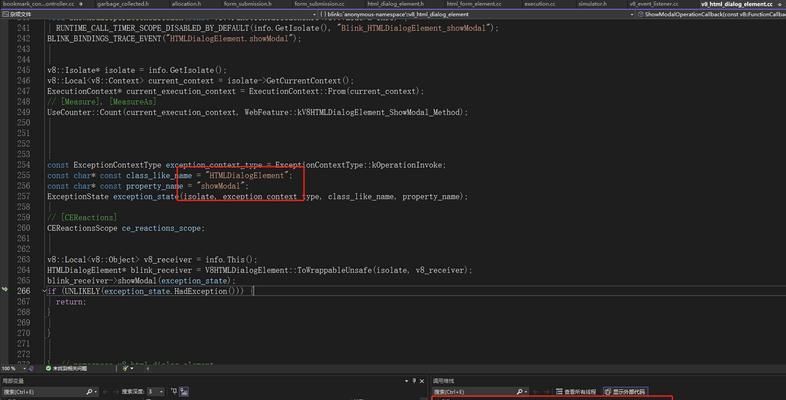
Task: Click the Call Stack search magnifier icon
Action: tap(519, 391)
